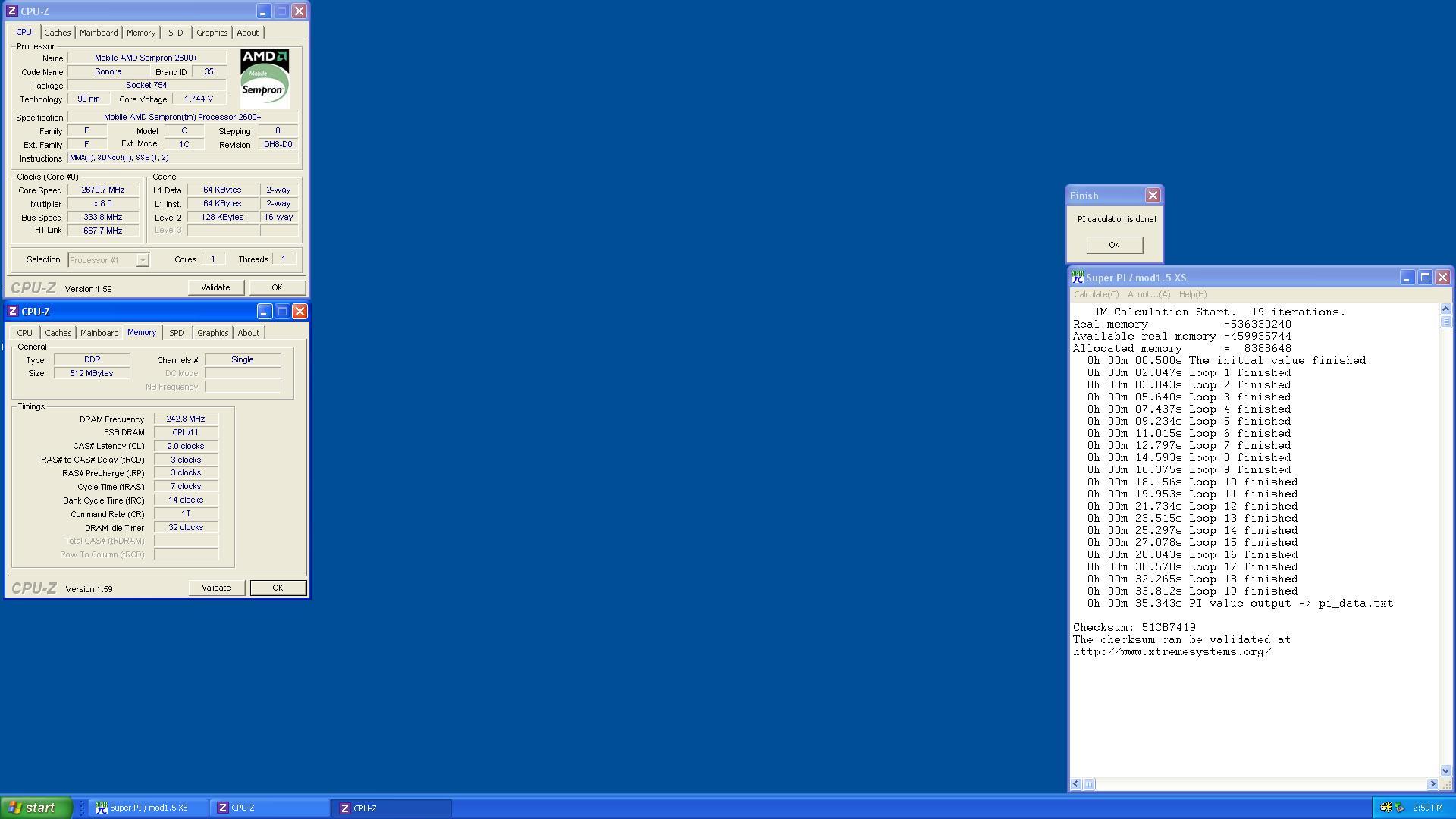1456x819 pixels.
Task: Click memory Size value 512 MBytes
Action: [x=92, y=374]
